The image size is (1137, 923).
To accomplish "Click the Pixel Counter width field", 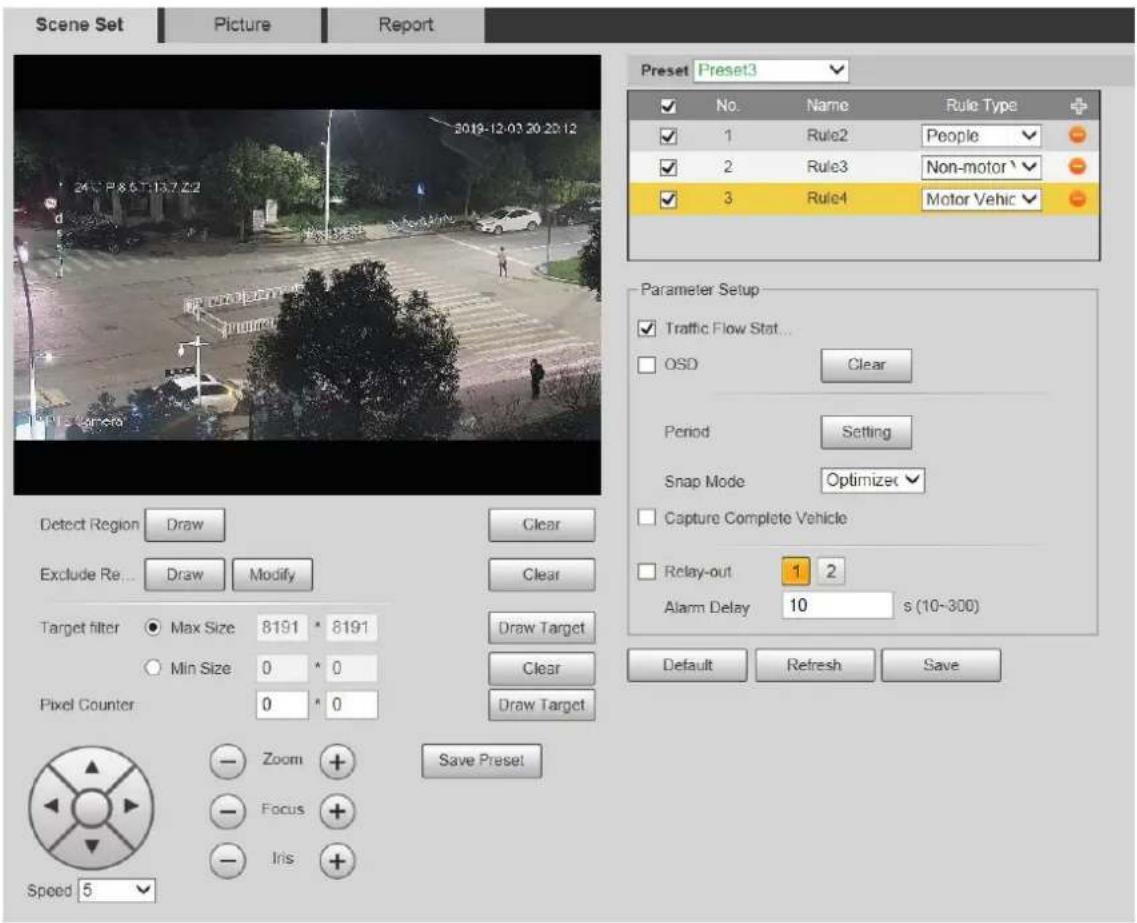I will pyautogui.click(x=281, y=705).
